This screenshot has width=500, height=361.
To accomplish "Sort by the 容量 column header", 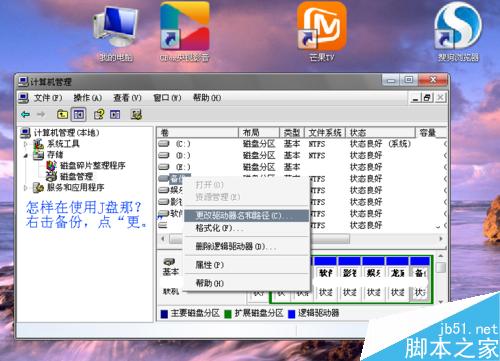I will [432, 133].
